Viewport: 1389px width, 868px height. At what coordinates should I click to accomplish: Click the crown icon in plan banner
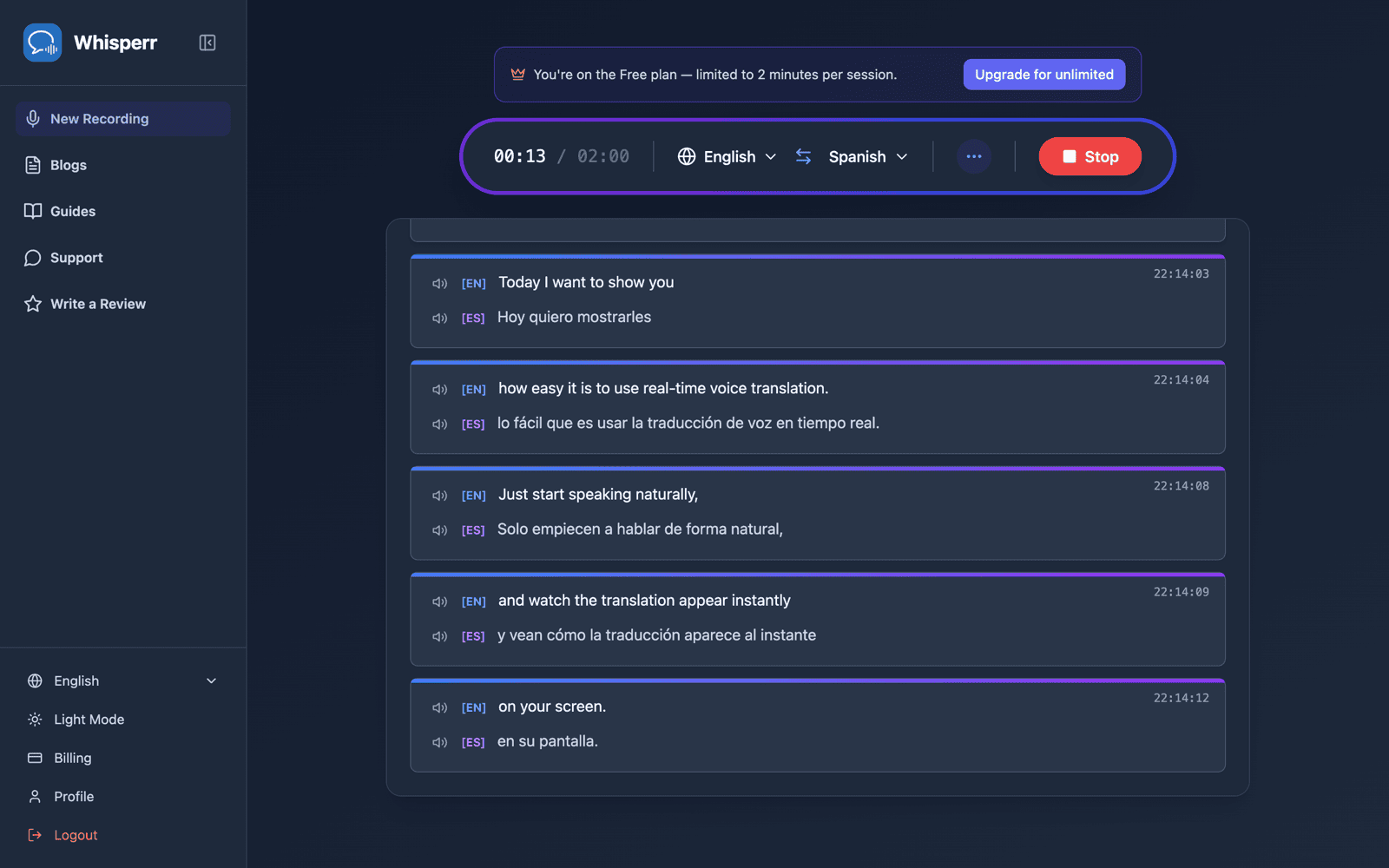(518, 75)
